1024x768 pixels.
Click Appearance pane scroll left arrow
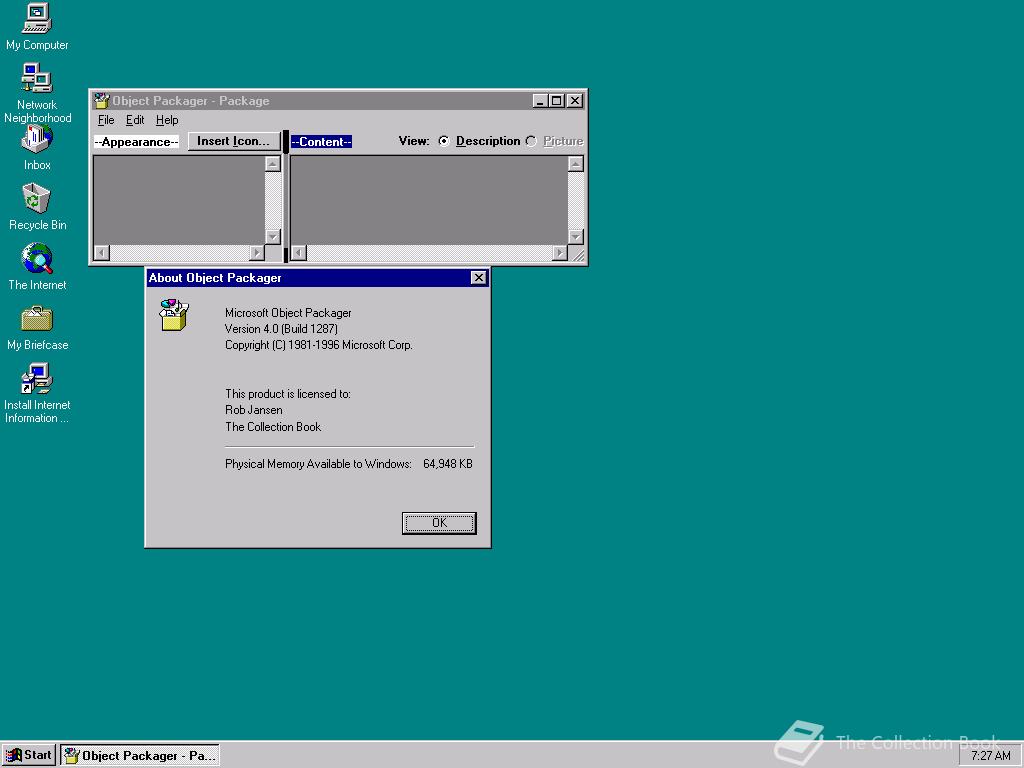(101, 253)
